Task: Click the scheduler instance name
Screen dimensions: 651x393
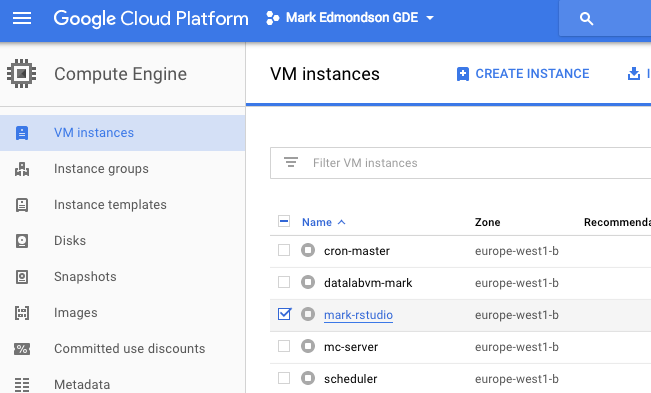Action: click(x=350, y=379)
